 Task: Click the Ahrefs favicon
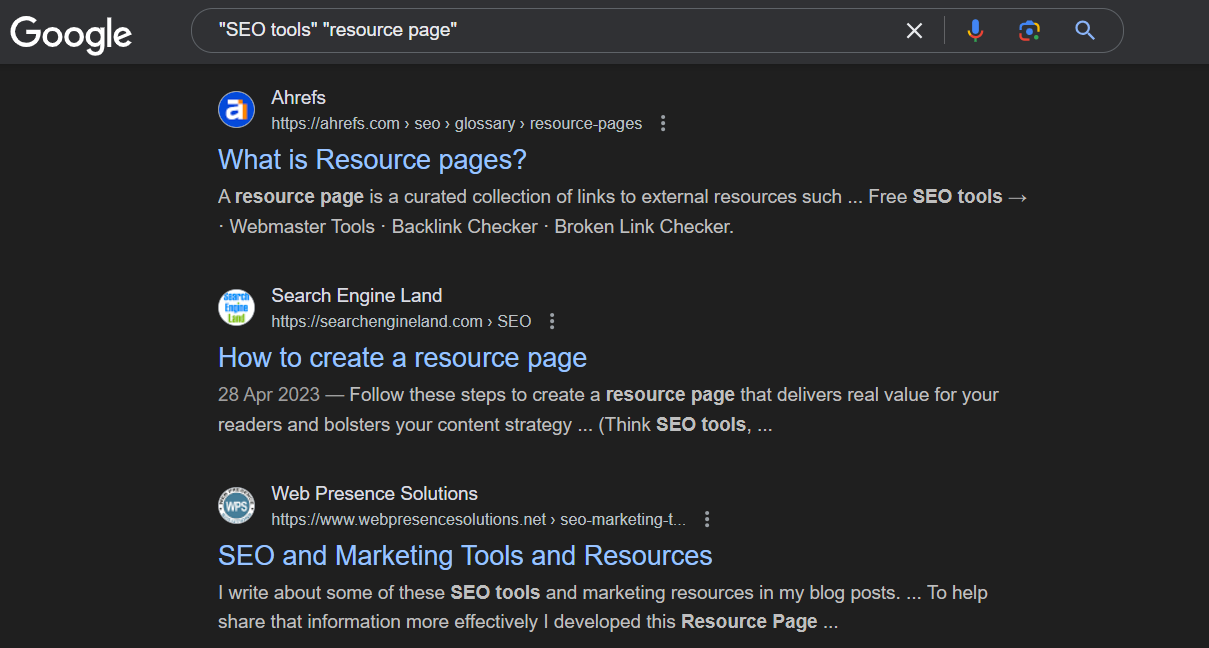click(x=237, y=109)
